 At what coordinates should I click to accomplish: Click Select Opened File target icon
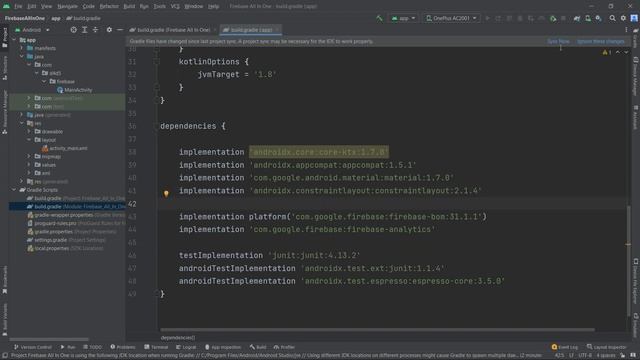[x=73, y=30]
